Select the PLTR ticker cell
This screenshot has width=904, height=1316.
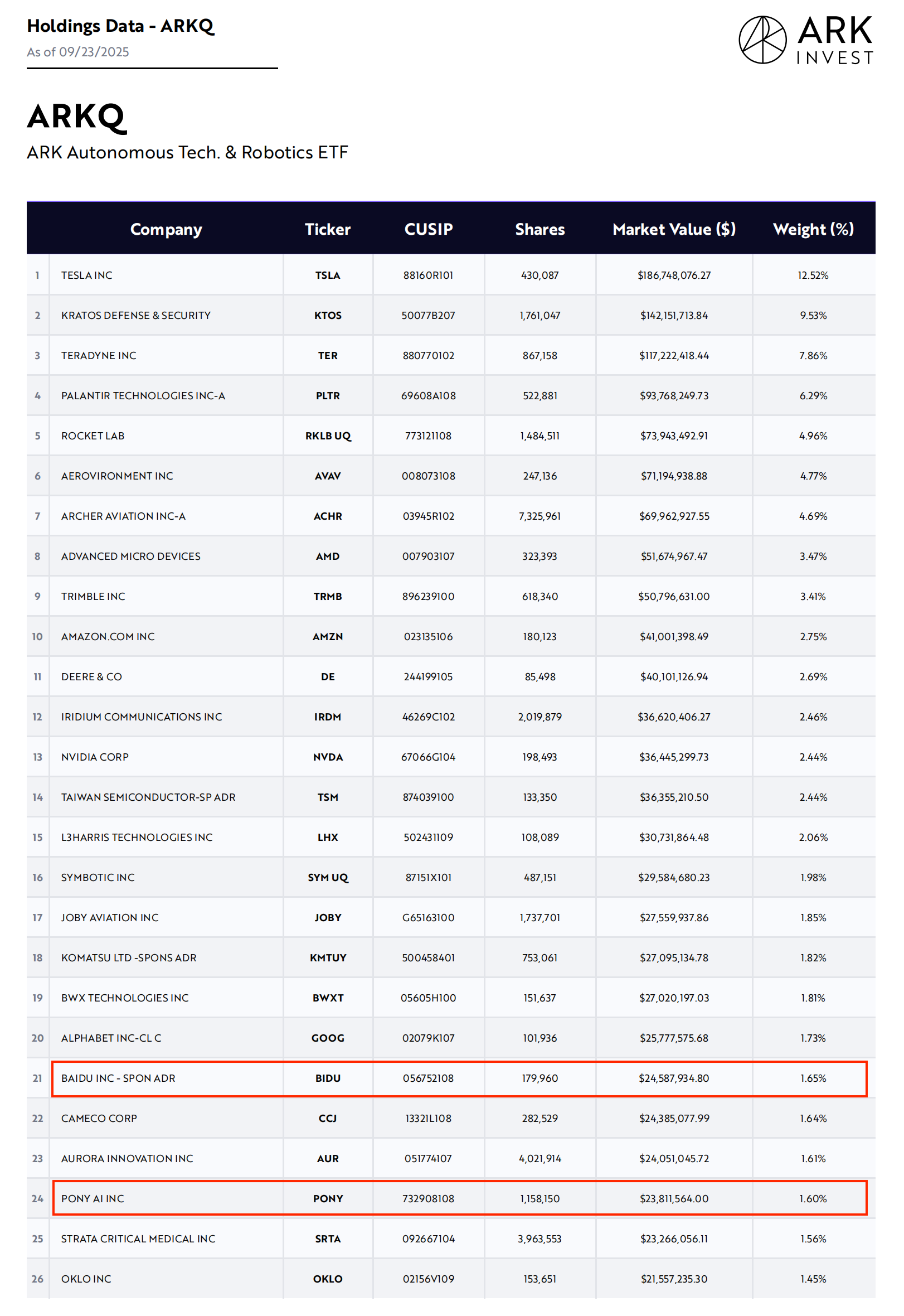(x=328, y=396)
